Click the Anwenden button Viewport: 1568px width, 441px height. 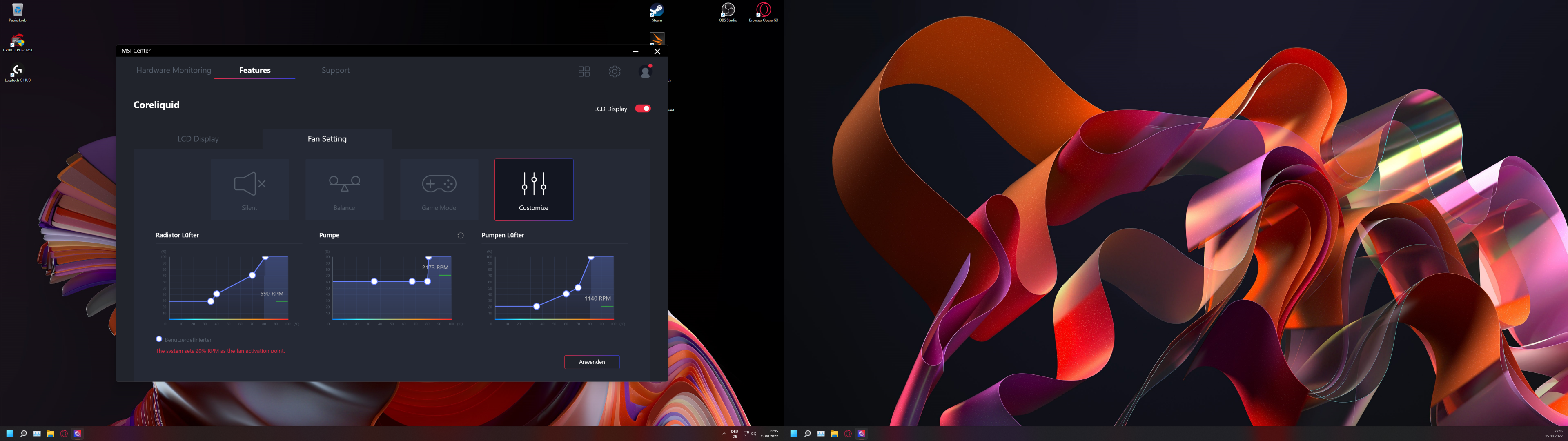(592, 362)
